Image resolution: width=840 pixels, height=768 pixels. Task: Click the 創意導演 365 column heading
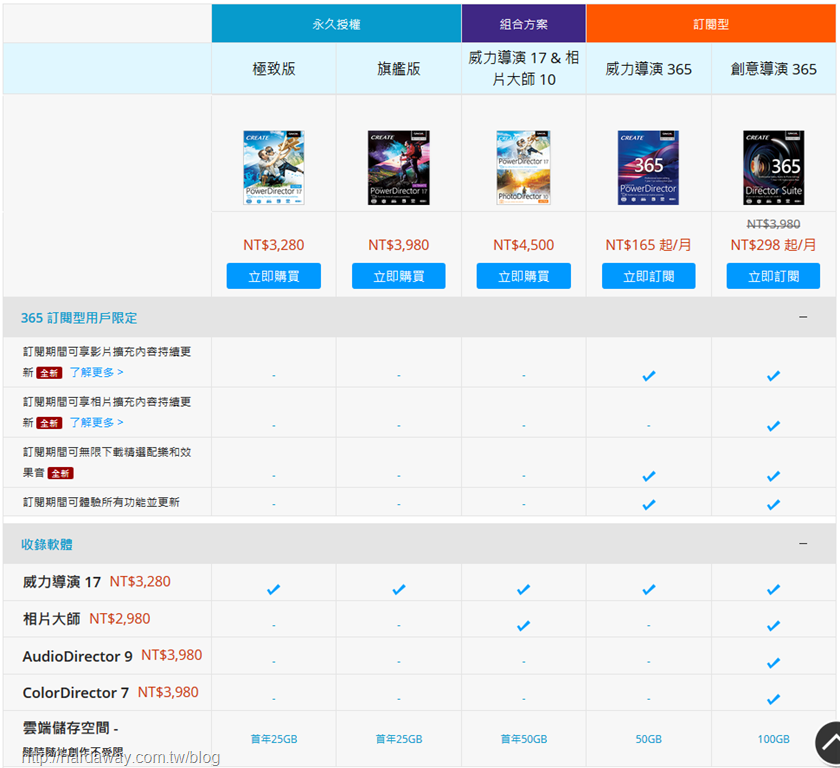tap(774, 69)
